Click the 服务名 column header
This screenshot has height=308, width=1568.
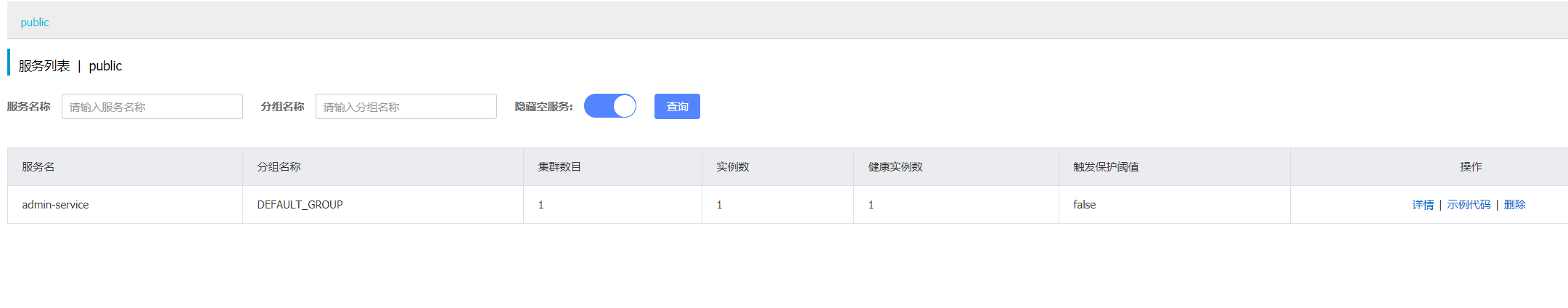click(38, 167)
